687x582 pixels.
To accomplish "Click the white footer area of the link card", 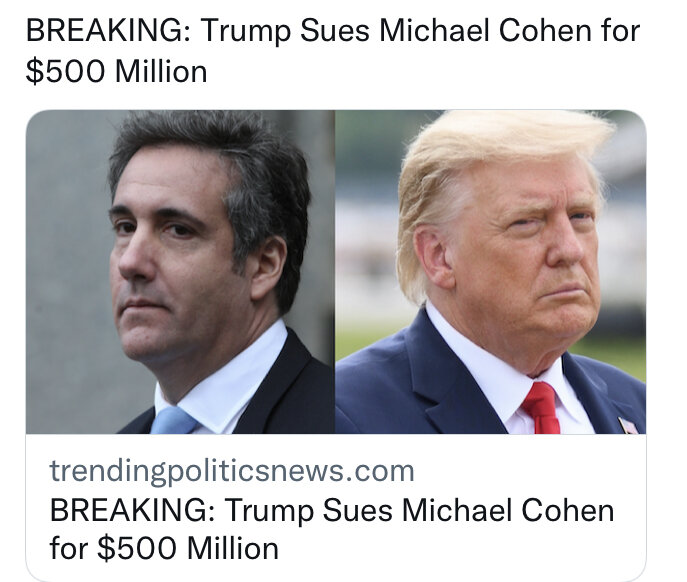I will (x=336, y=508).
